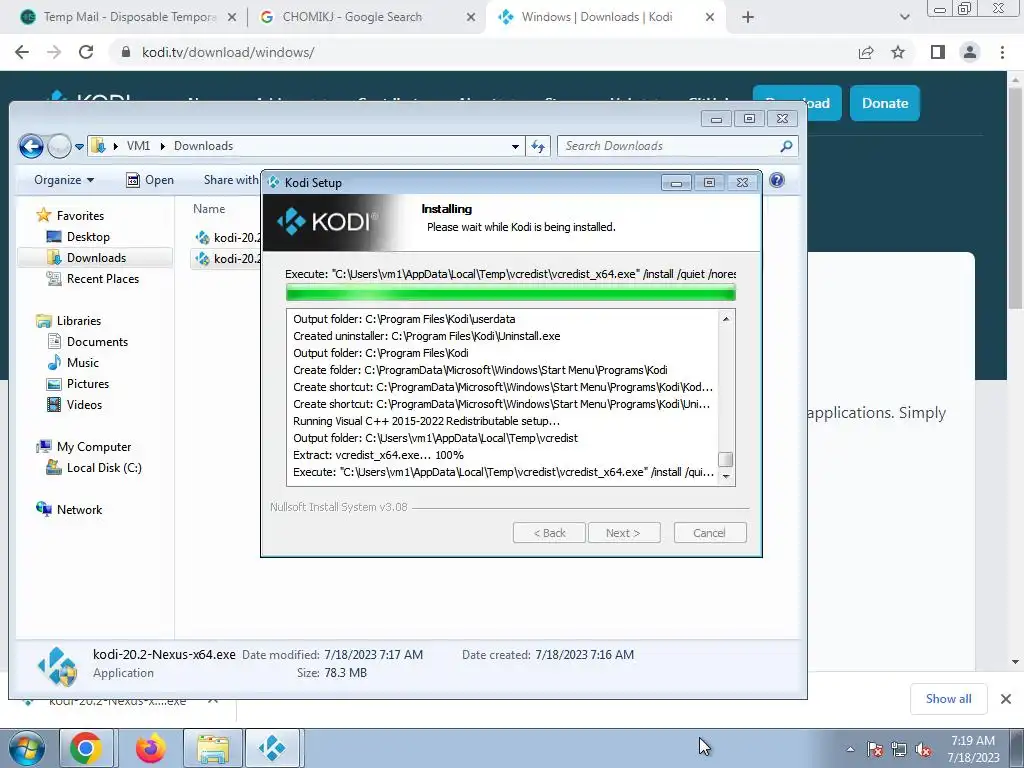1024x768 pixels.
Task: Expand the Explorer address bar history dropdown
Action: pyautogui.click(x=515, y=146)
